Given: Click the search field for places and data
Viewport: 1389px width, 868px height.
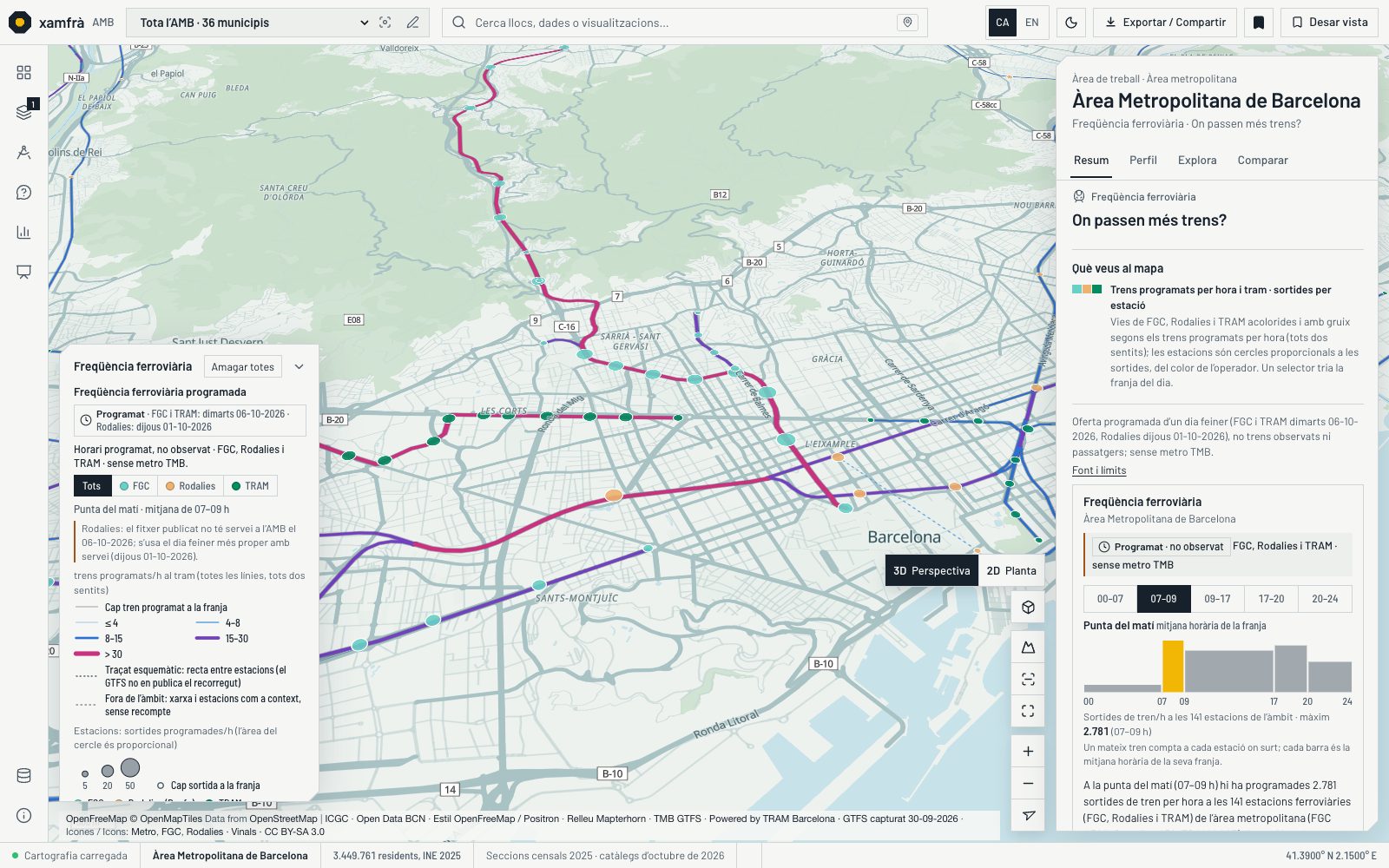Looking at the screenshot, I should coord(684,23).
